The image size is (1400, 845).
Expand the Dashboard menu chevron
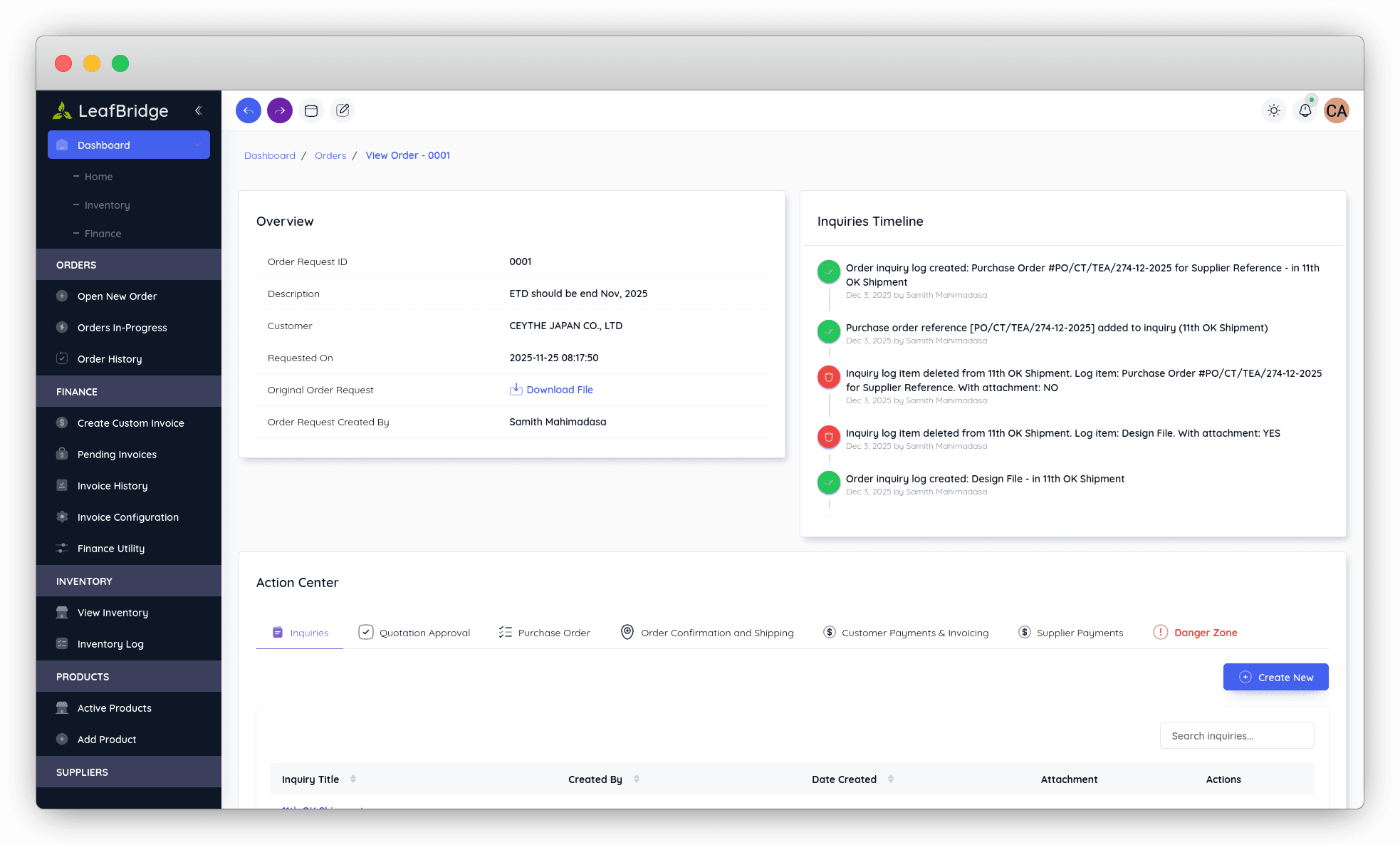197,145
